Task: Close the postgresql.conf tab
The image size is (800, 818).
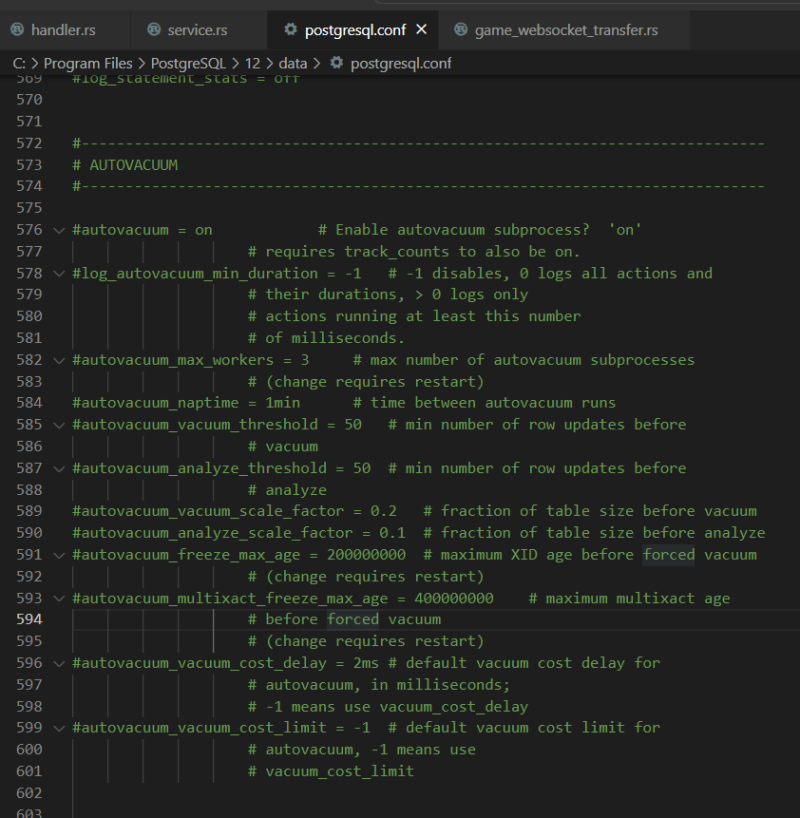Action: point(421,30)
